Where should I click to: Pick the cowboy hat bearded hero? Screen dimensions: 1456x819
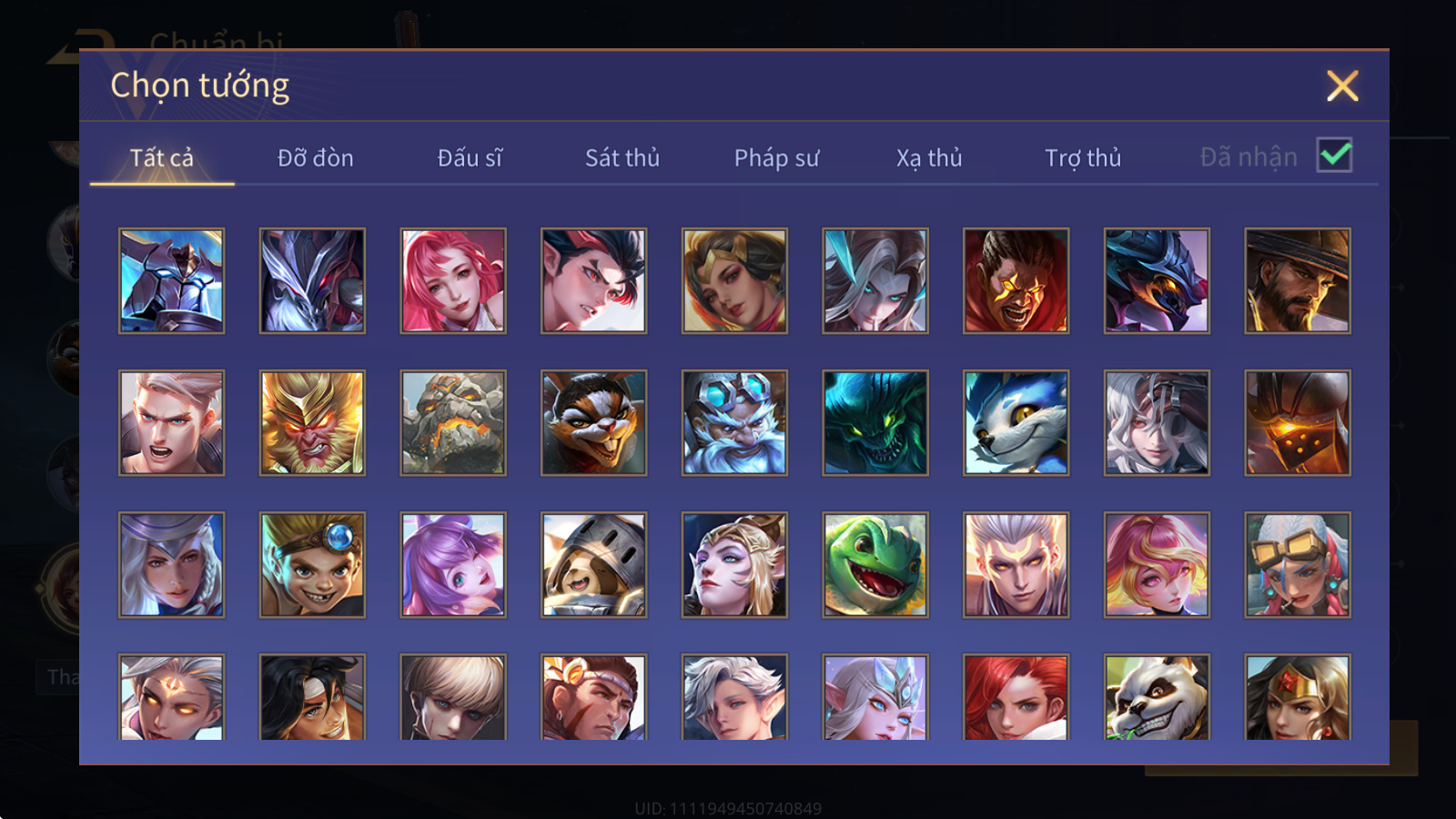tap(1298, 280)
